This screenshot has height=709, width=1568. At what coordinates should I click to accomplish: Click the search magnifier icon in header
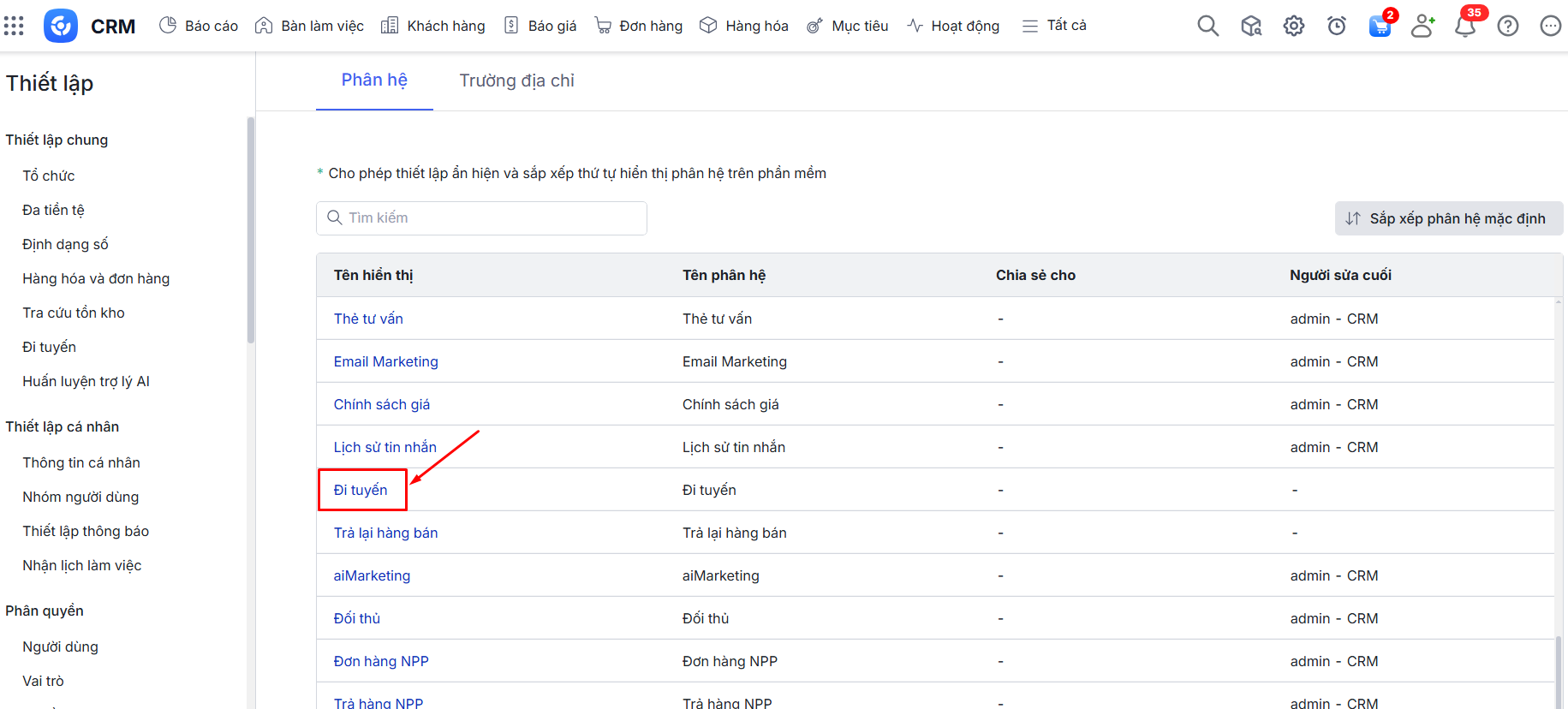pyautogui.click(x=1207, y=26)
